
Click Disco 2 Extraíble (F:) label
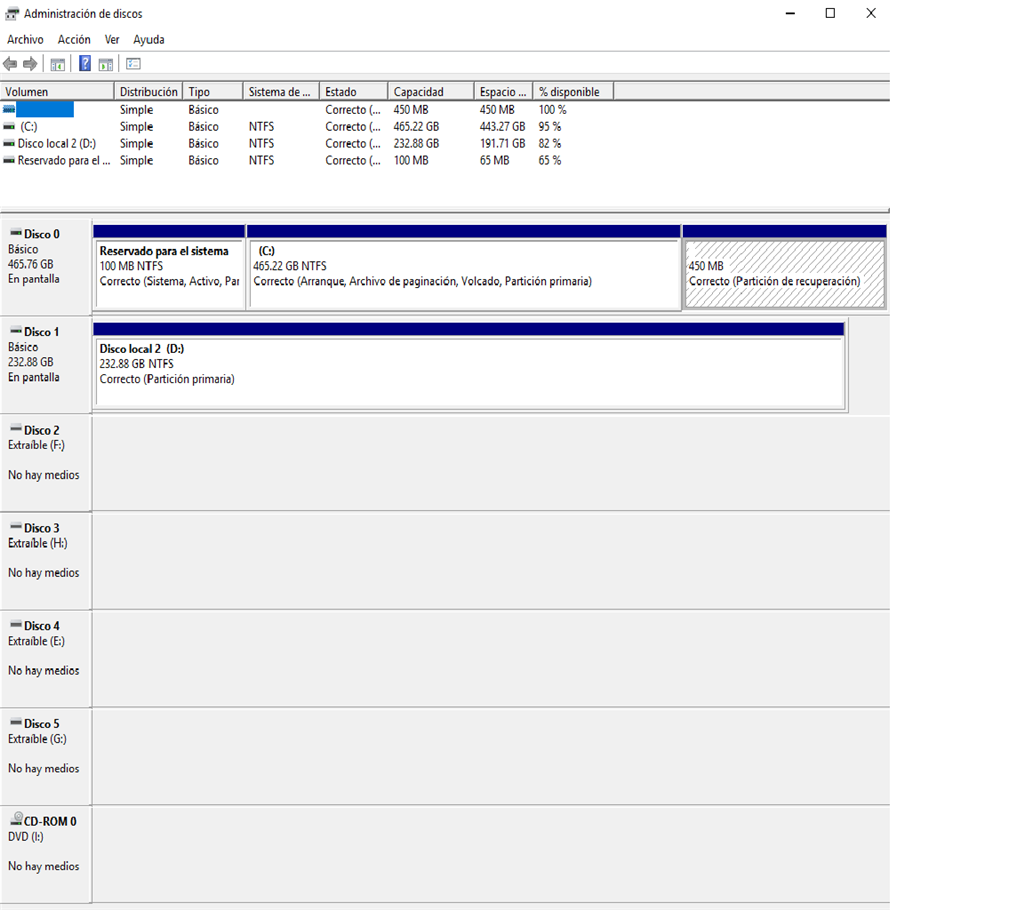46,463
